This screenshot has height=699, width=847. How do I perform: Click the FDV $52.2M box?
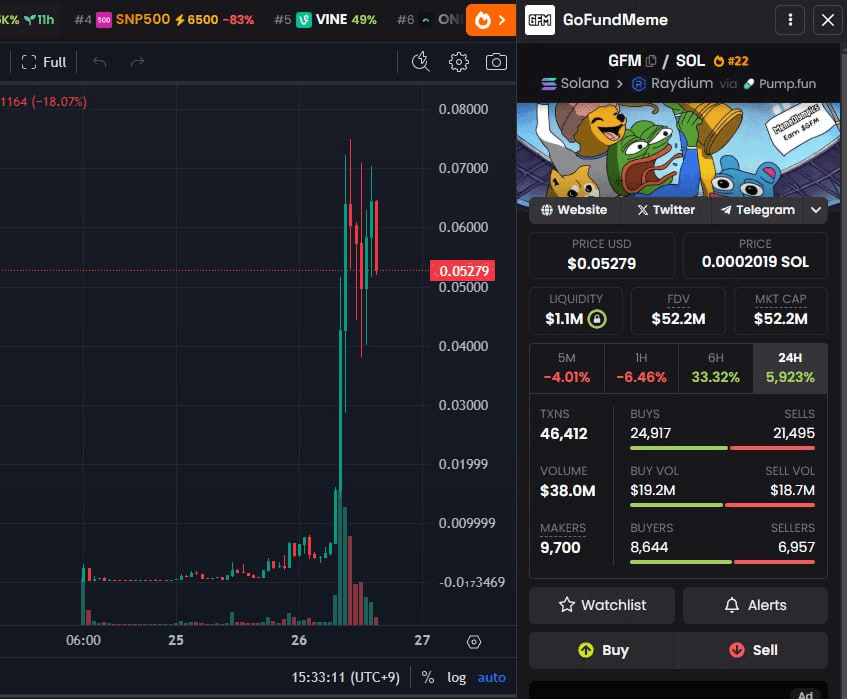tap(678, 311)
